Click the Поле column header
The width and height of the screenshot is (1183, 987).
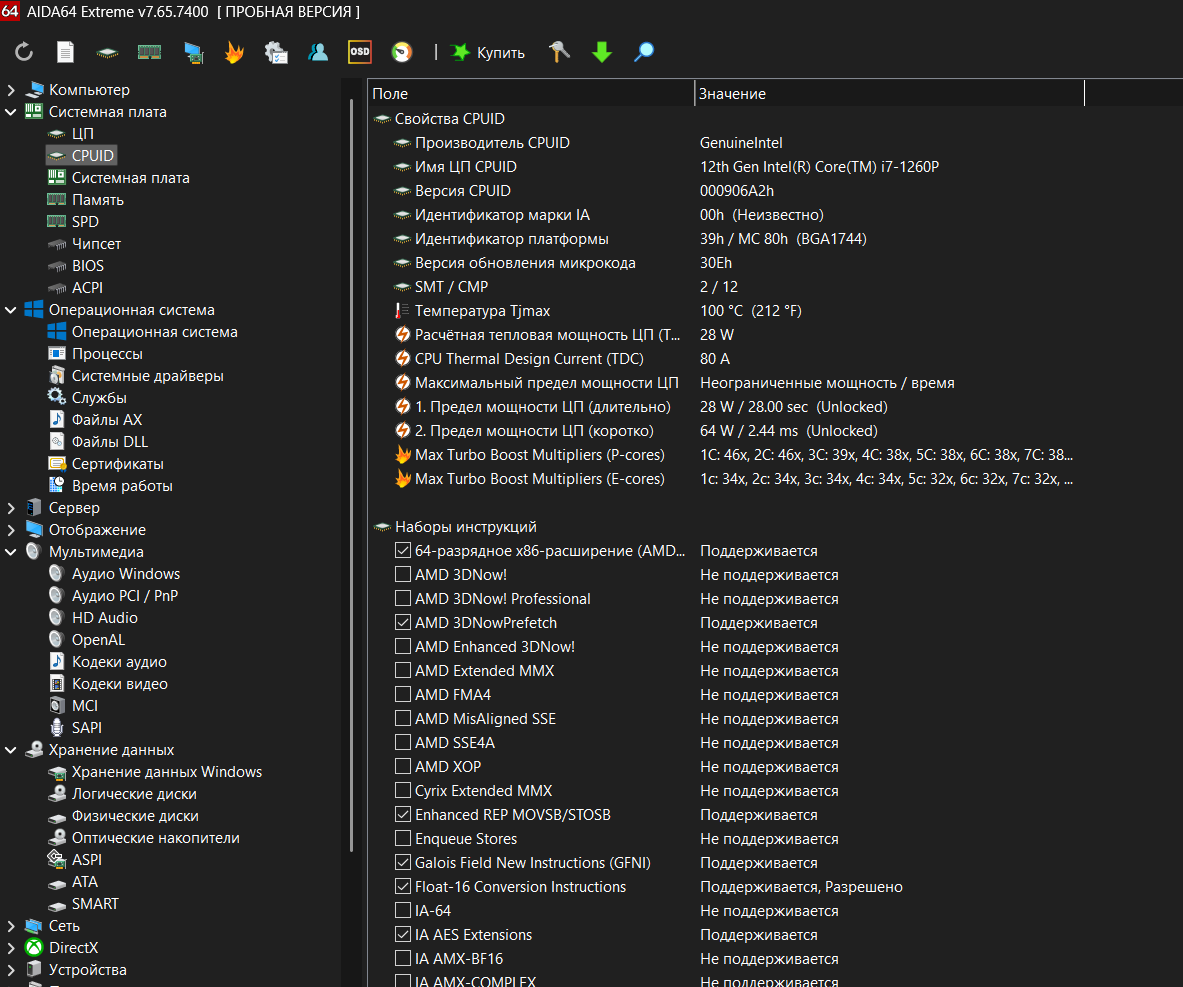coord(531,94)
